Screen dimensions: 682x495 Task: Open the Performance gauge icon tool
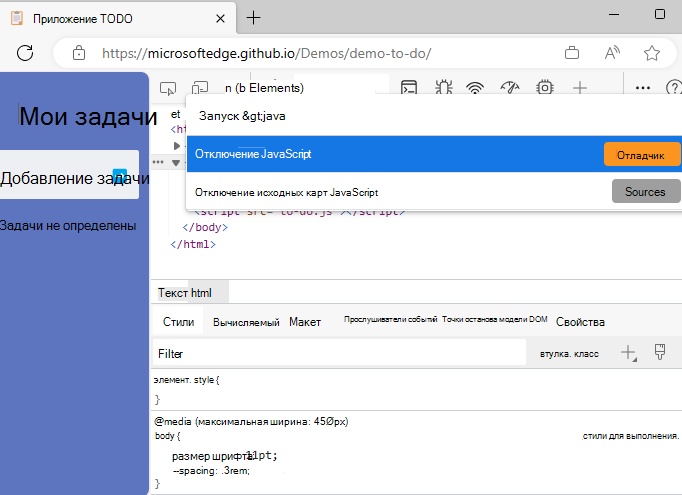510,87
